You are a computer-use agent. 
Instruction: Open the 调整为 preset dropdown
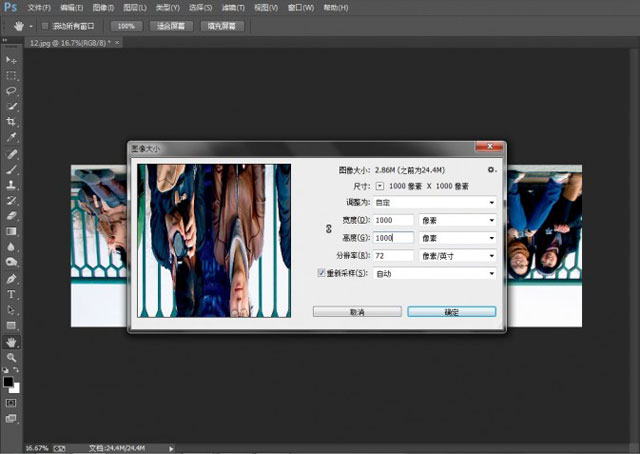pyautogui.click(x=435, y=203)
